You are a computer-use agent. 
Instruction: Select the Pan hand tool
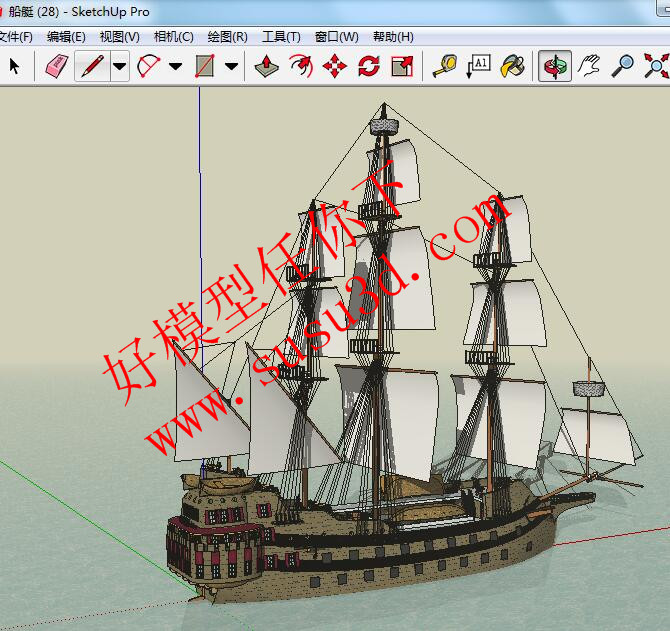click(589, 66)
